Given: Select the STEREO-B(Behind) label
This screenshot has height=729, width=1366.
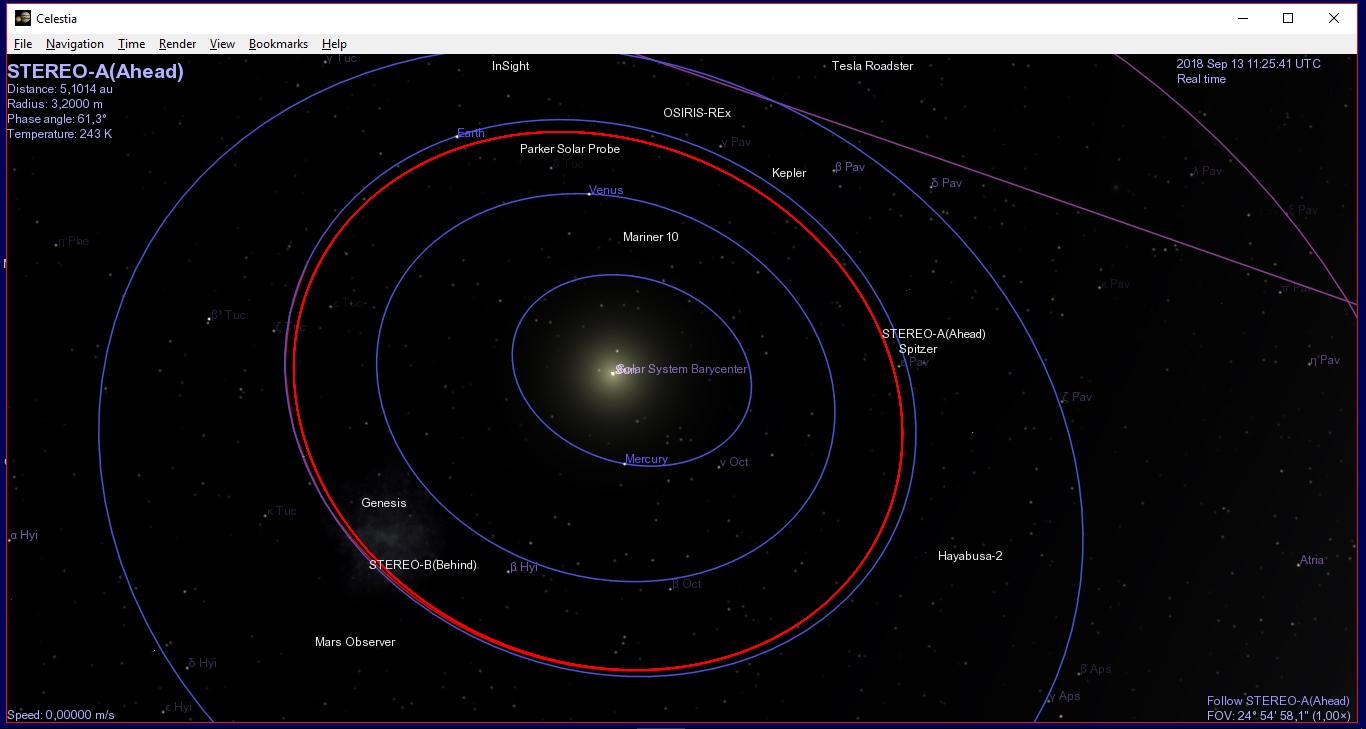Looking at the screenshot, I should click(423, 565).
